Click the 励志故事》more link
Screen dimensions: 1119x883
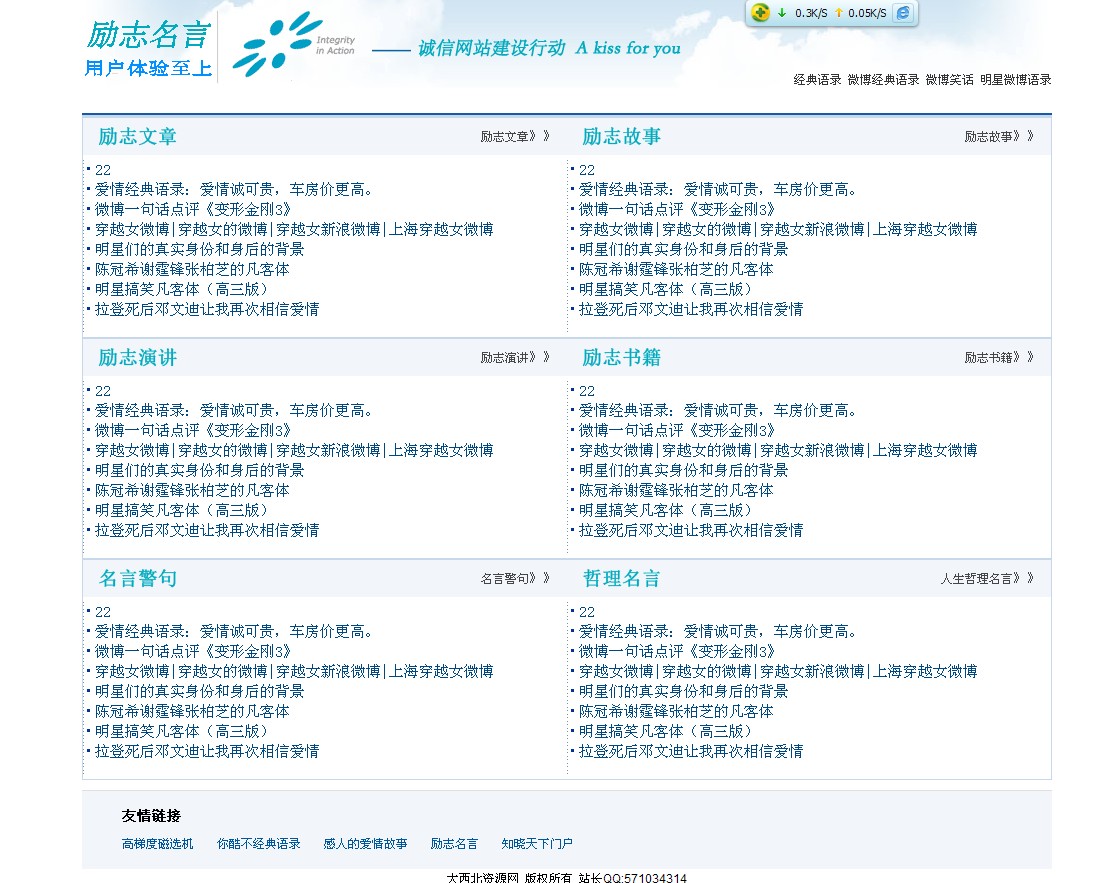click(x=998, y=136)
